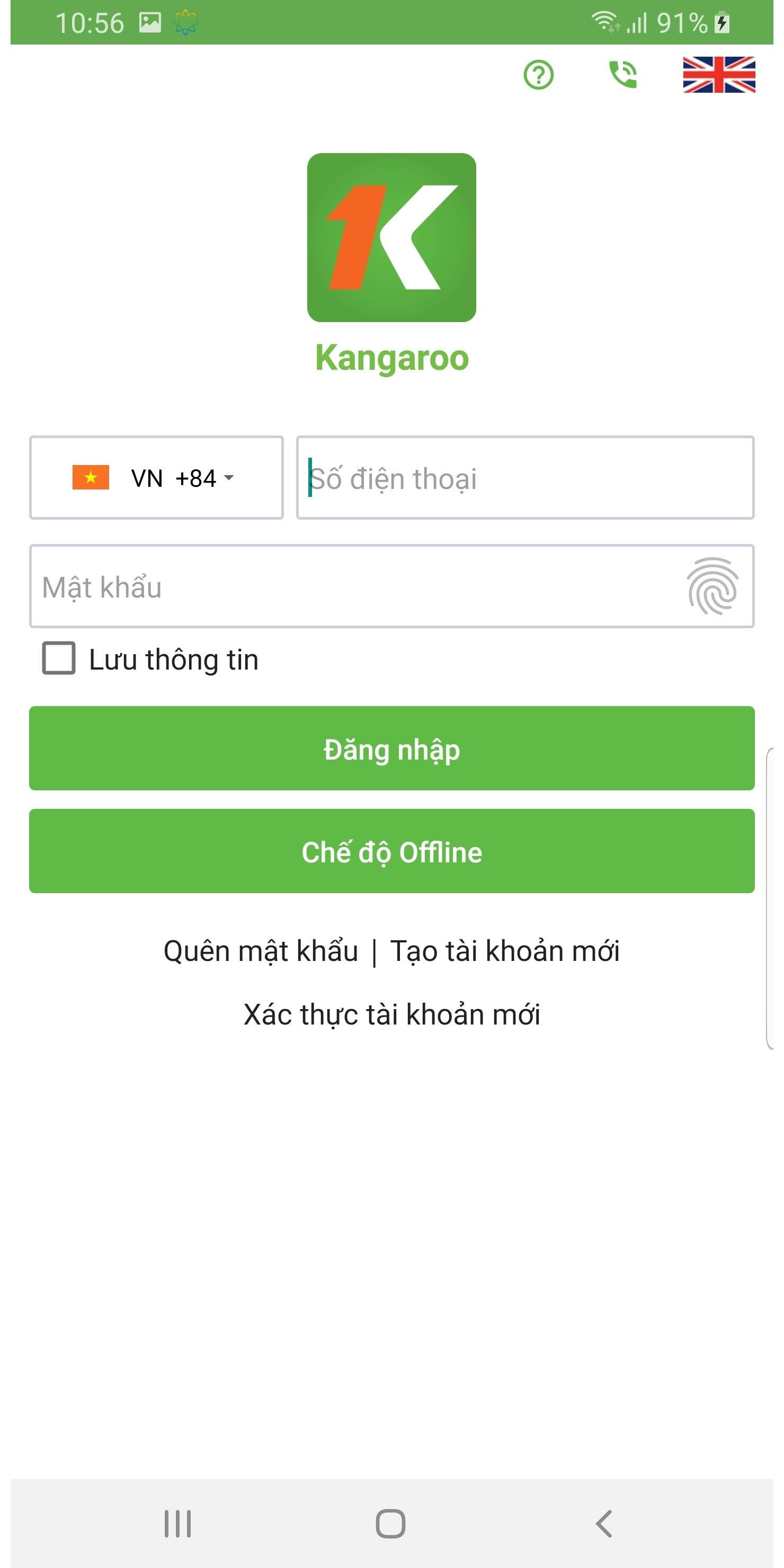Click the 'Đăng nhập' login button
784x1568 pixels.
[391, 749]
